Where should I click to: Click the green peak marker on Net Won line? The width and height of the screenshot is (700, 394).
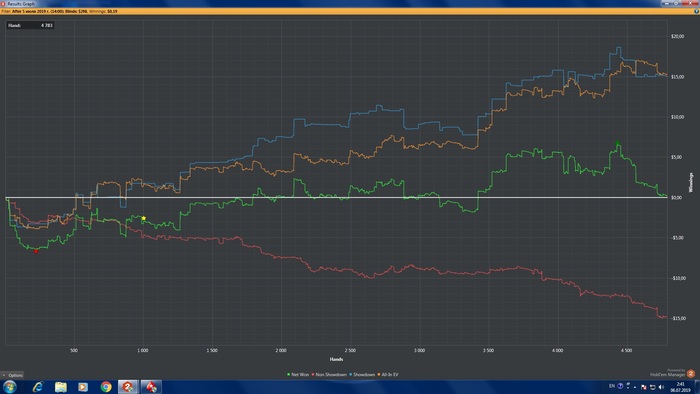[618, 143]
